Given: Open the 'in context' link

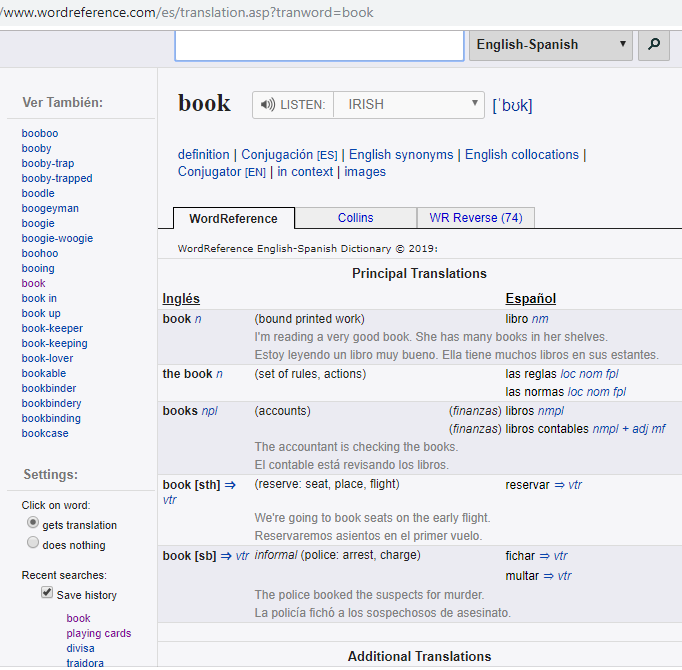Looking at the screenshot, I should click(305, 171).
